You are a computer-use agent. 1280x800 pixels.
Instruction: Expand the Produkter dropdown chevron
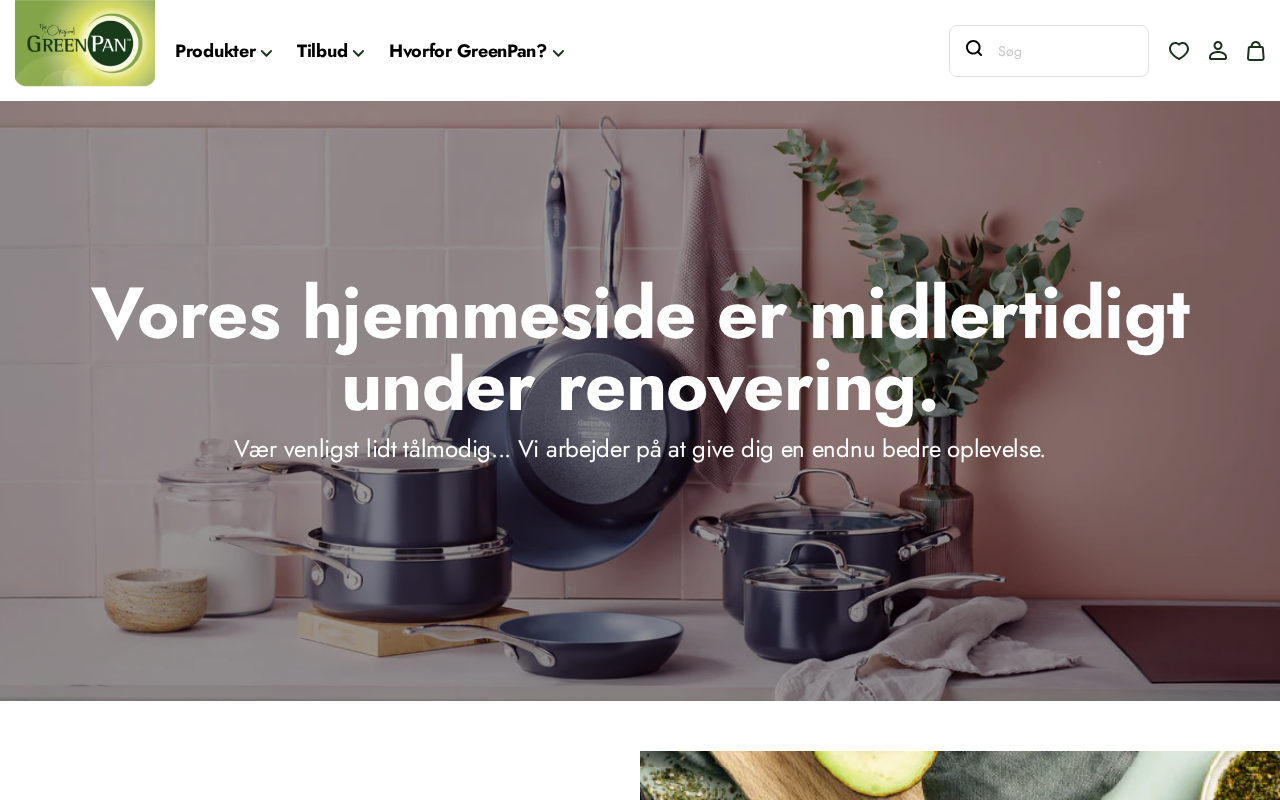tap(267, 53)
